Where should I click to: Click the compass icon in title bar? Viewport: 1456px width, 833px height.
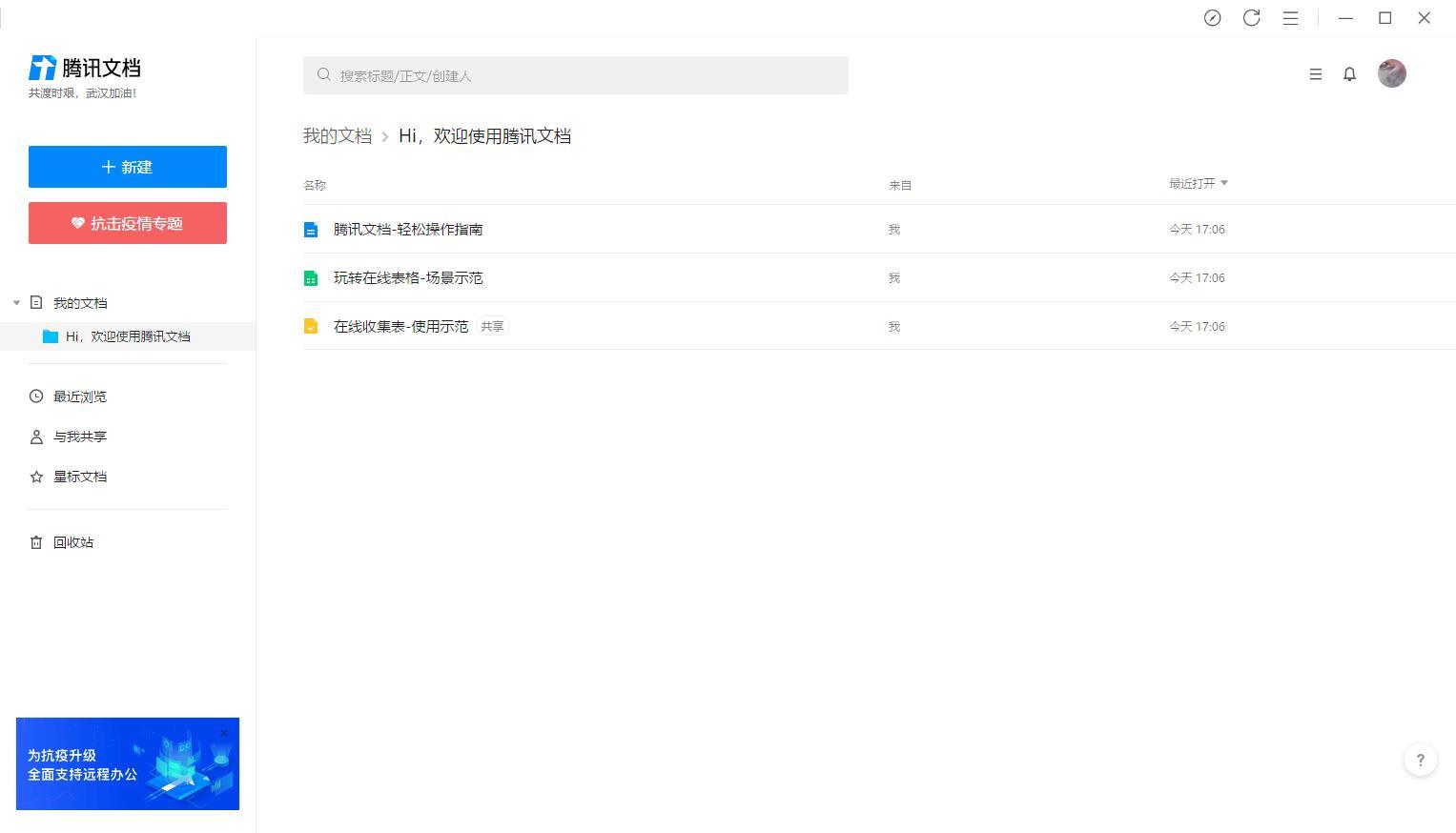(x=1212, y=18)
